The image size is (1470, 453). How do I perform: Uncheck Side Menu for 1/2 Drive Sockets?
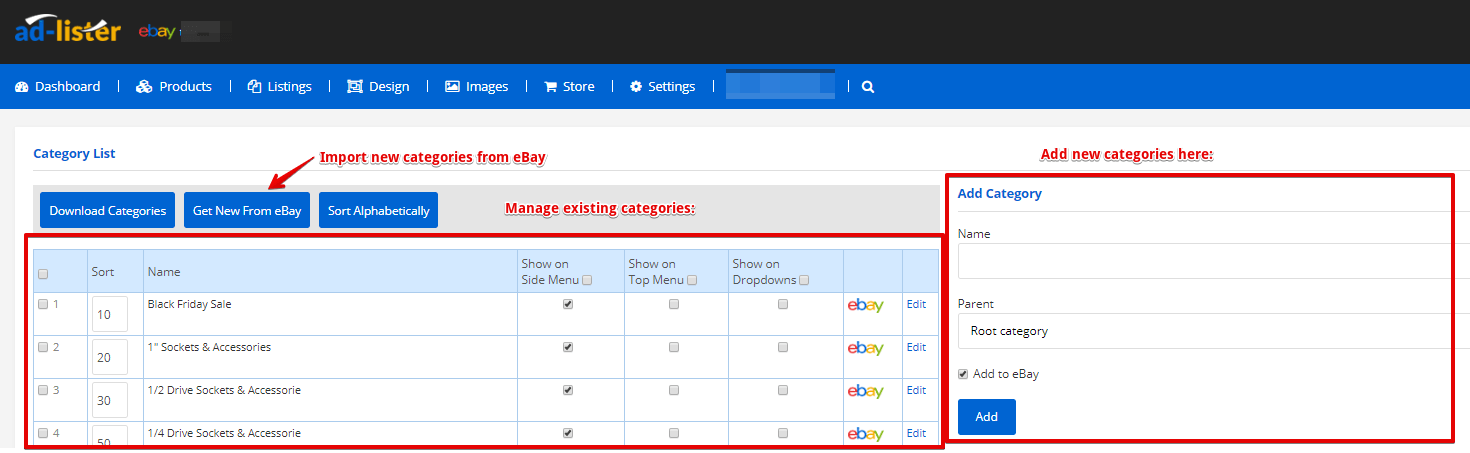point(568,390)
